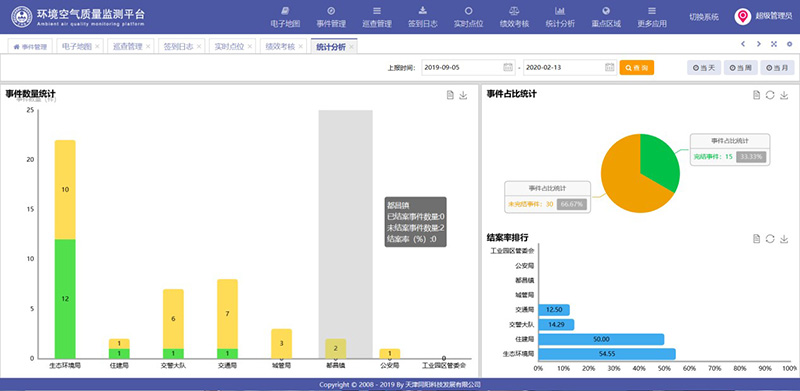This screenshot has height=391, width=800.
Task: Download the 事件数量统计 chart
Action: click(463, 95)
